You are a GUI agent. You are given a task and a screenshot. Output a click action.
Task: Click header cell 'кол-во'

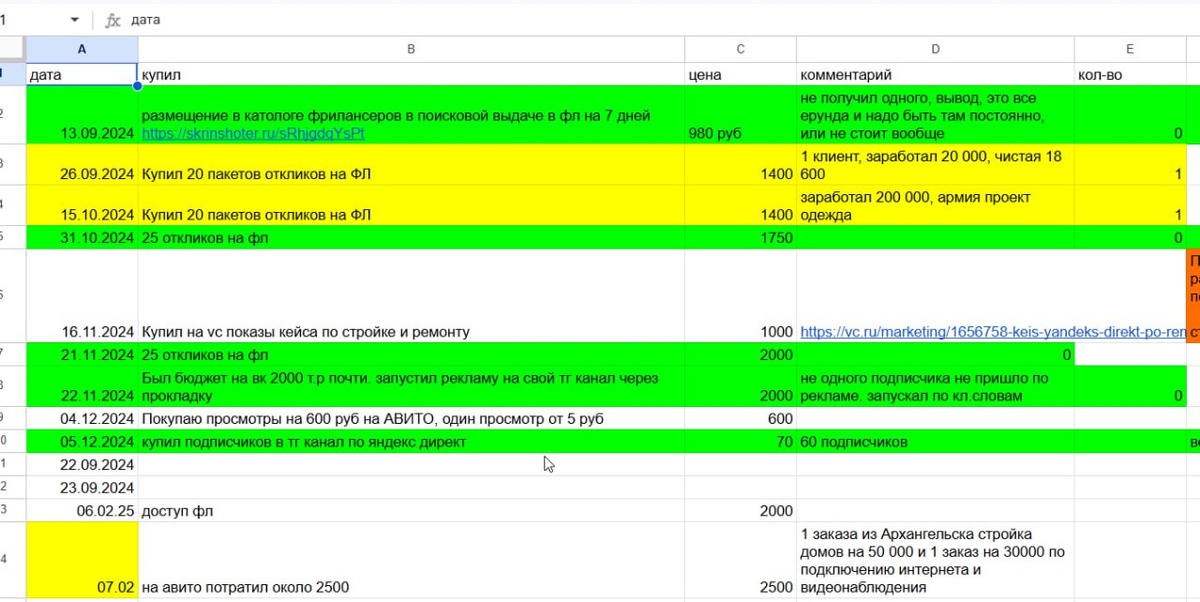click(x=1130, y=75)
